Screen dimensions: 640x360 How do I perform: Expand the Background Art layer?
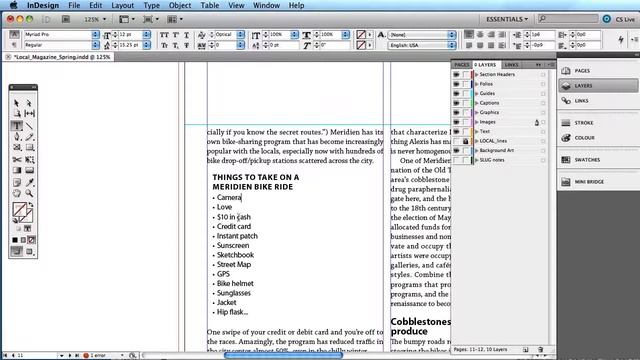tap(476, 151)
